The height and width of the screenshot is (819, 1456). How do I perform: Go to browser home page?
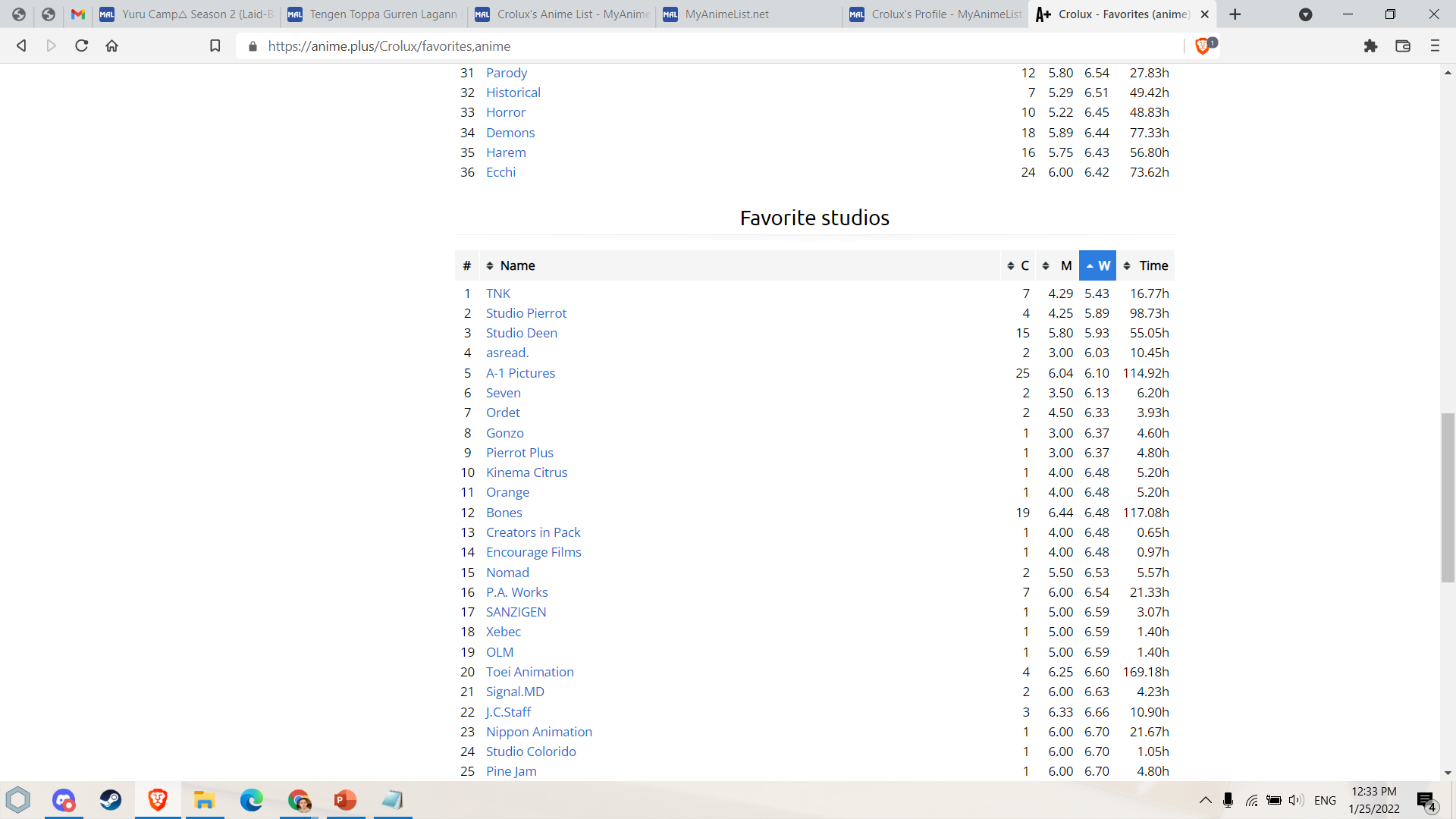(112, 46)
